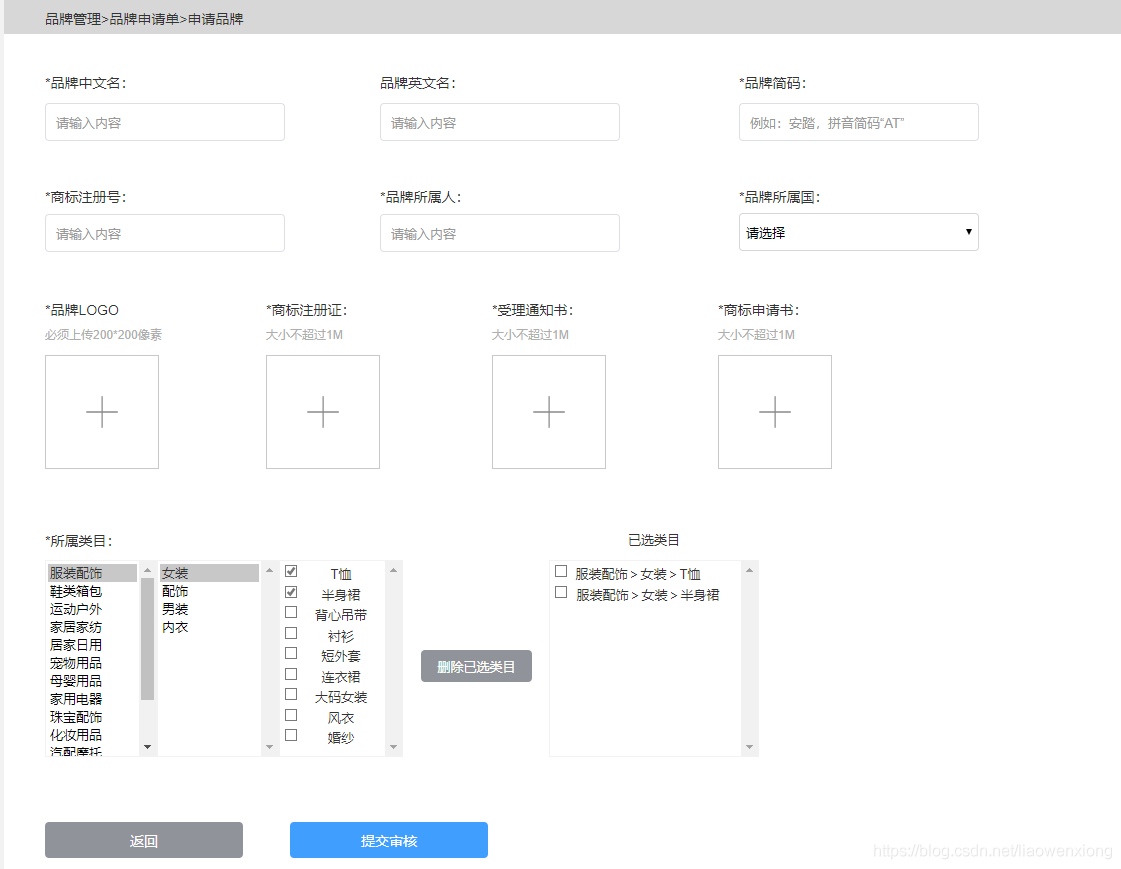The width and height of the screenshot is (1121, 869).
Task: Select the 鞋类箱包 category
Action: [78, 591]
